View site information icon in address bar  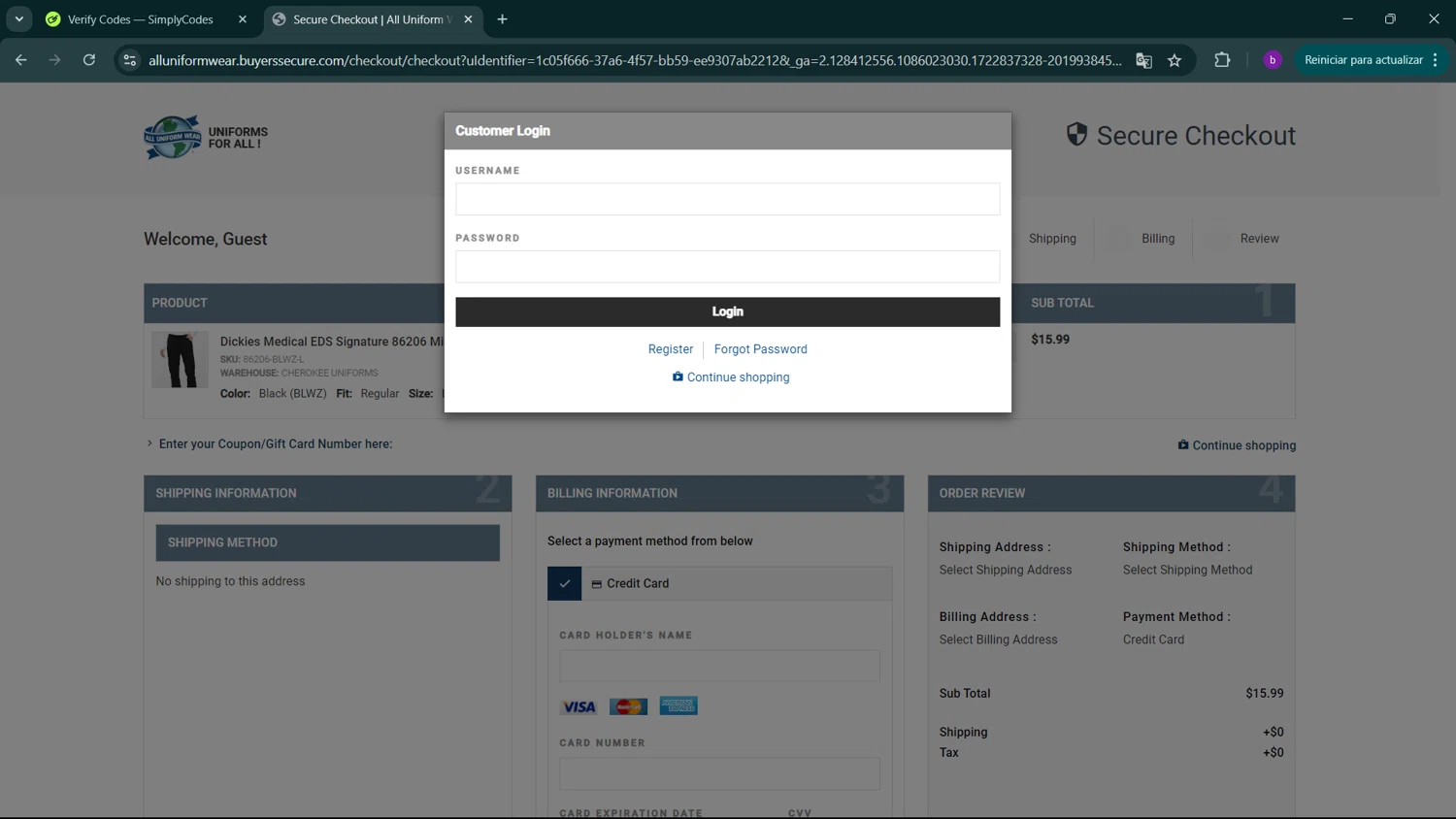coord(129,60)
